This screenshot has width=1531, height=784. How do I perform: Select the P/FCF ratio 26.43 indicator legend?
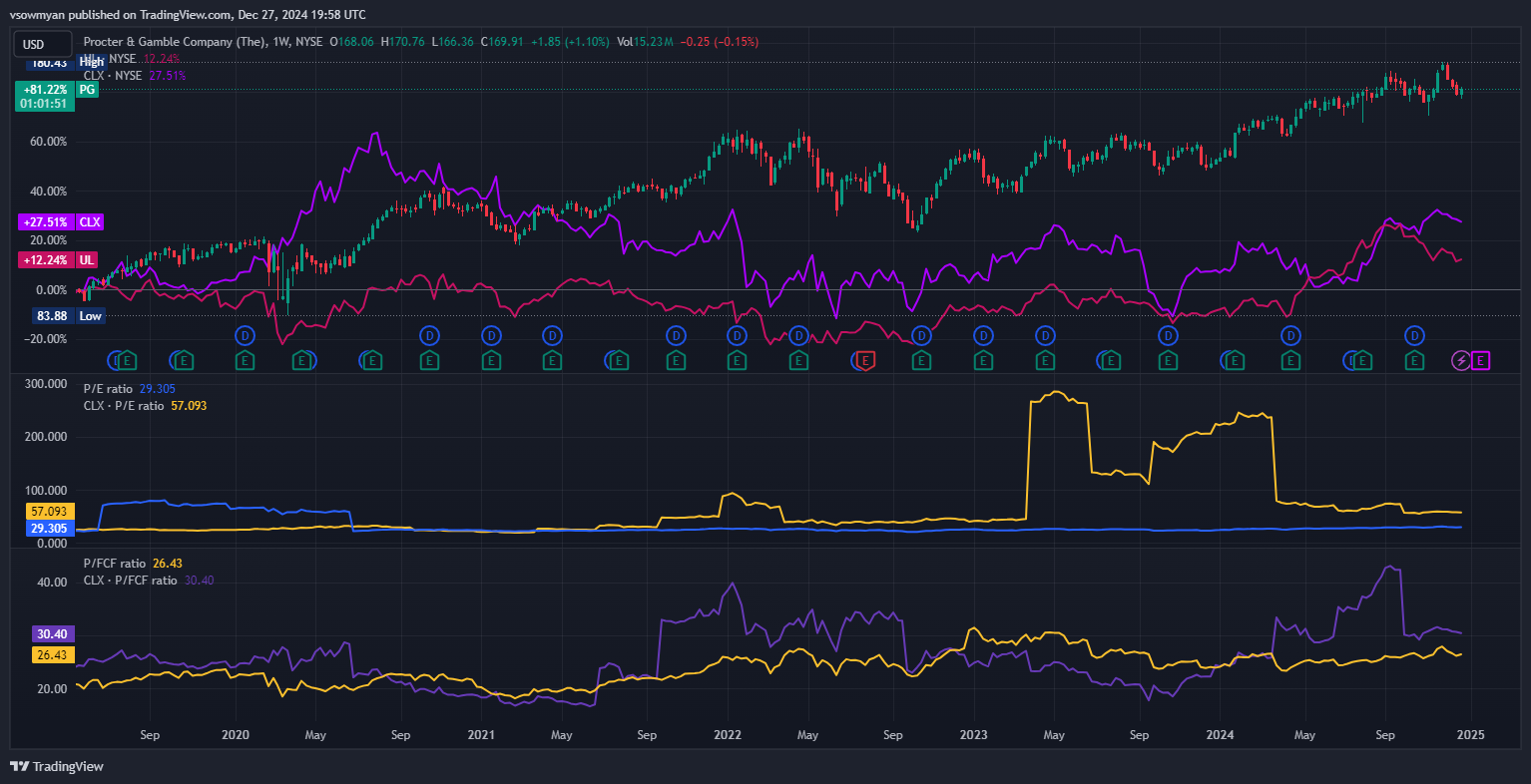133,564
